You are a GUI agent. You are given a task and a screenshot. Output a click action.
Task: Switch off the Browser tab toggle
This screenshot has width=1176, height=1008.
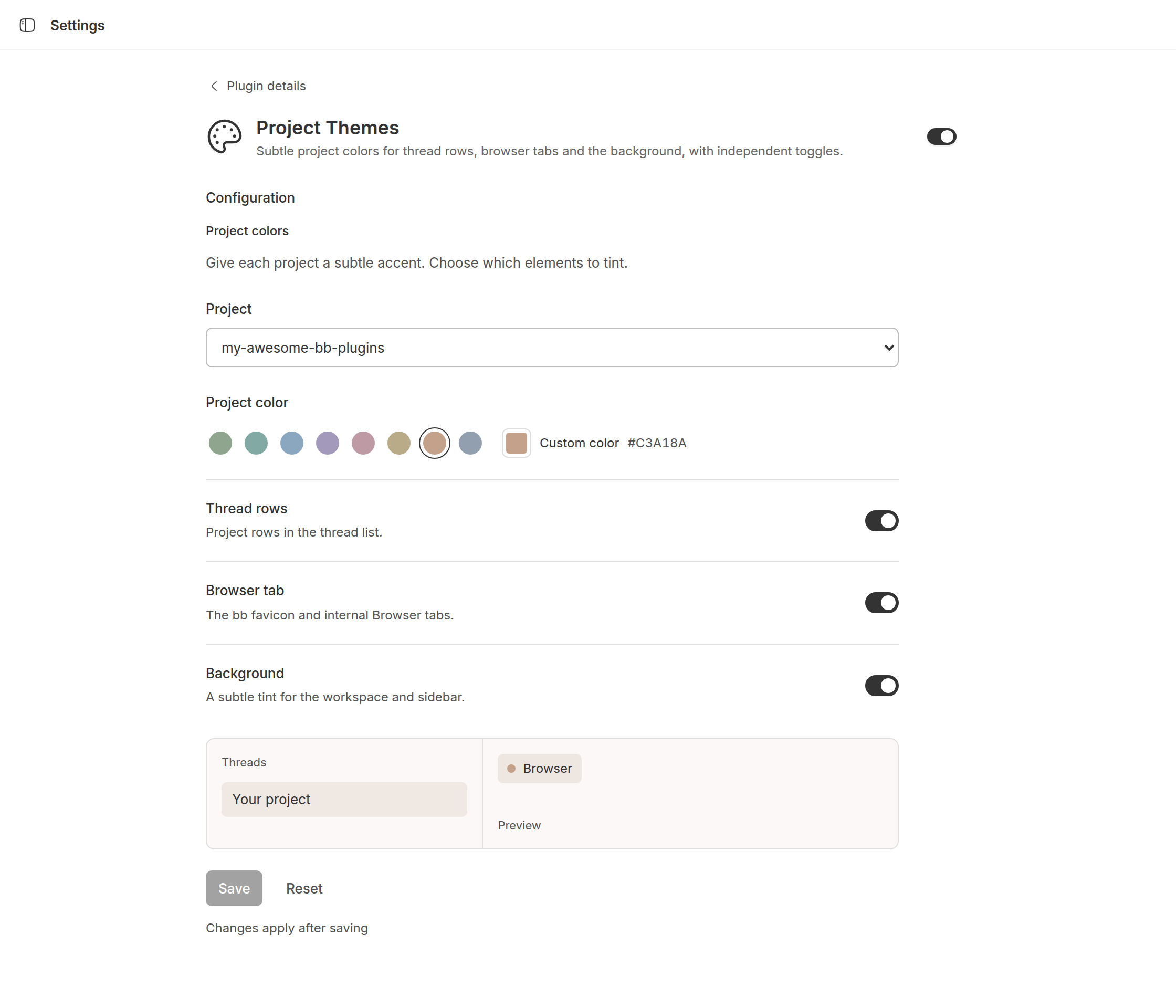coord(881,603)
